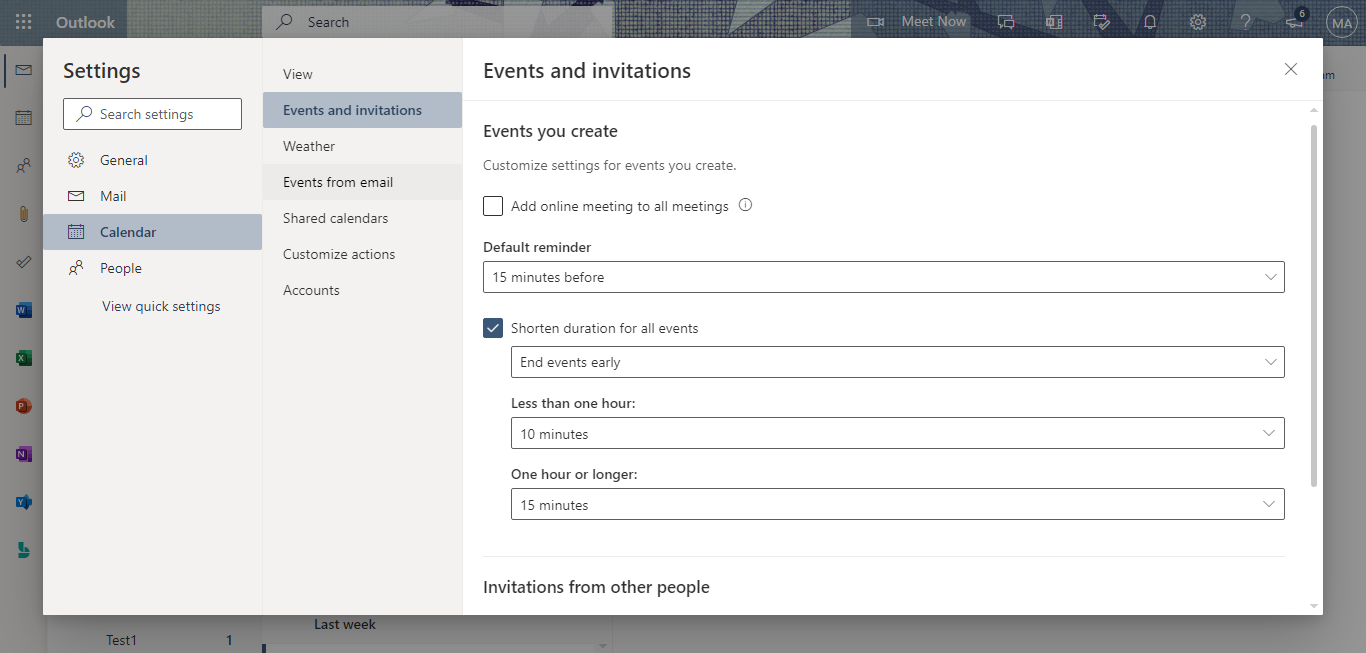Open notifications with the bell icon
The image size is (1366, 653).
tap(1149, 21)
